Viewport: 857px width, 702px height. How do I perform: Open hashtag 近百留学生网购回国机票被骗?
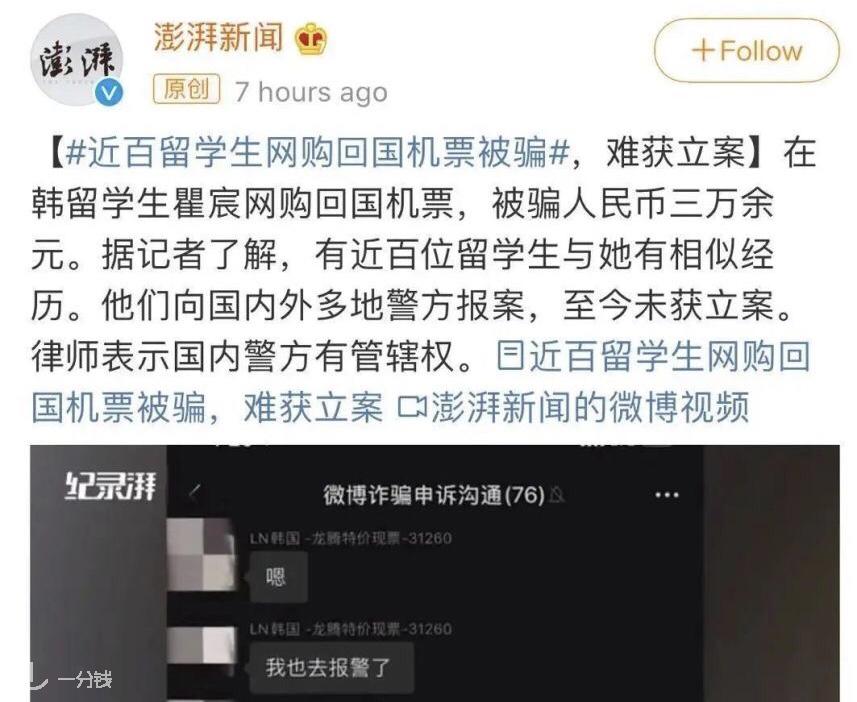coord(318,153)
